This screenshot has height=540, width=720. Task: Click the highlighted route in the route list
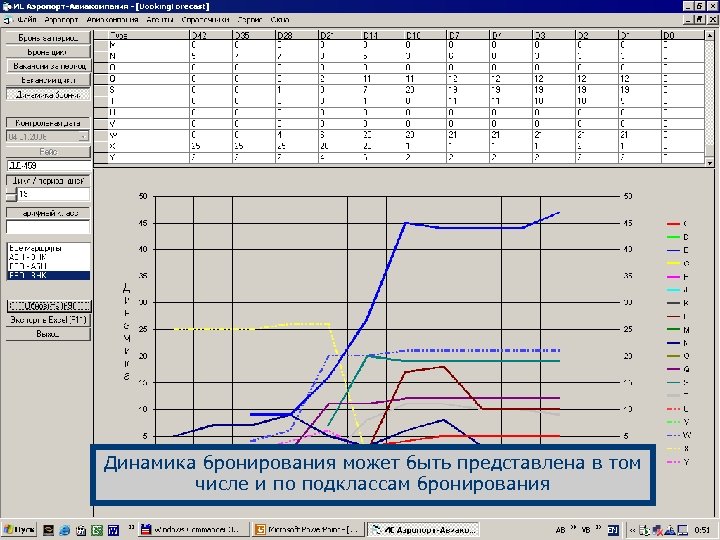[x=48, y=276]
